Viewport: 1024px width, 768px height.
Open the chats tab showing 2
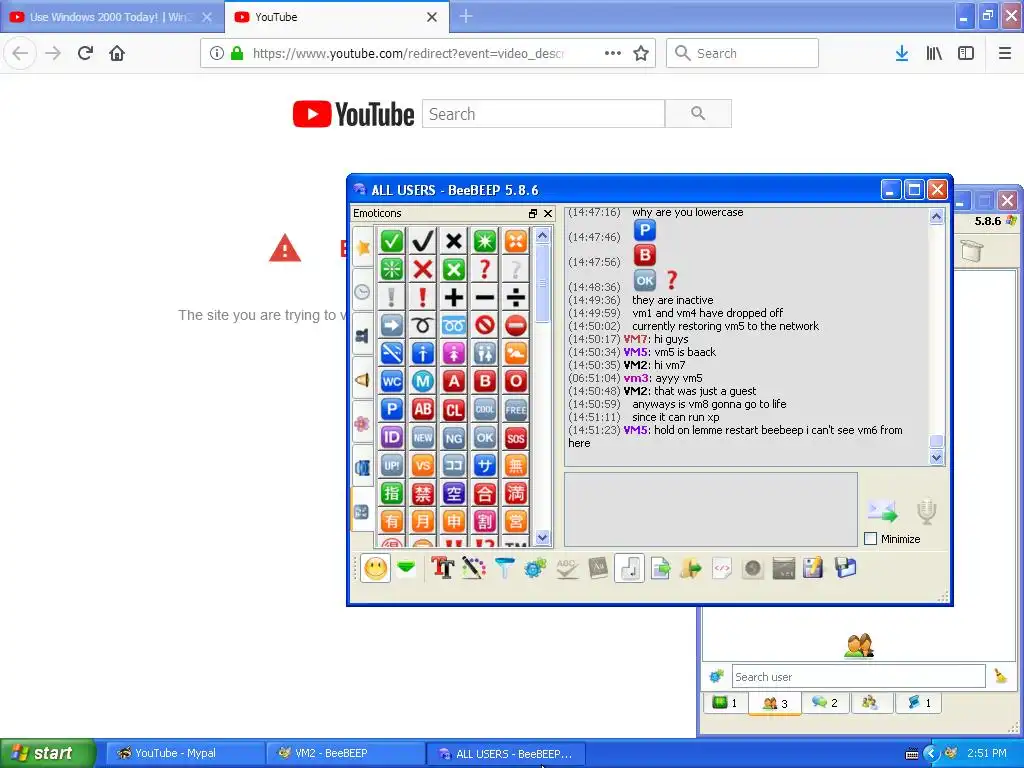click(824, 703)
